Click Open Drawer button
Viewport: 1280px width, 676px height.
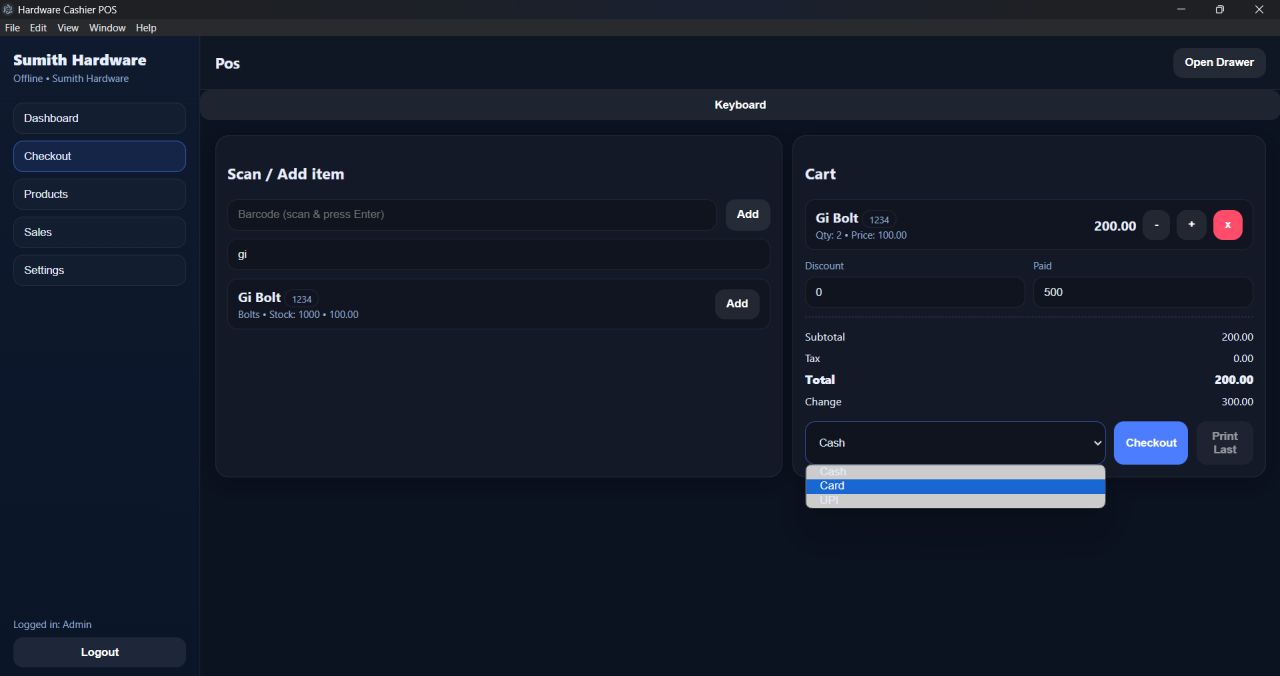1219,62
